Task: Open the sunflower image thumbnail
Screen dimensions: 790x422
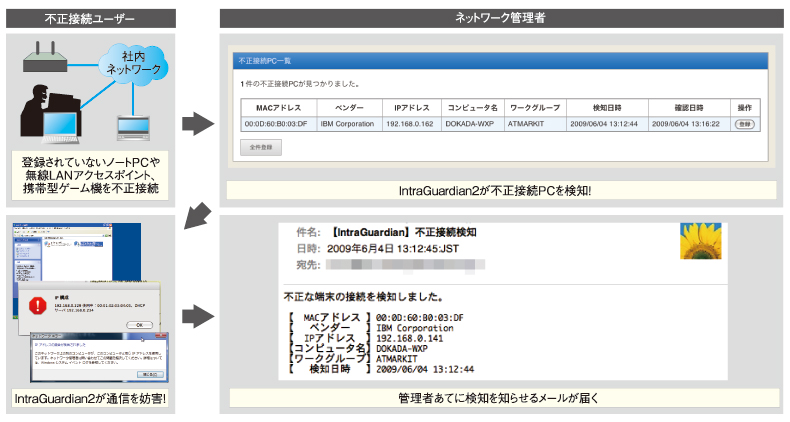Action: (x=700, y=241)
